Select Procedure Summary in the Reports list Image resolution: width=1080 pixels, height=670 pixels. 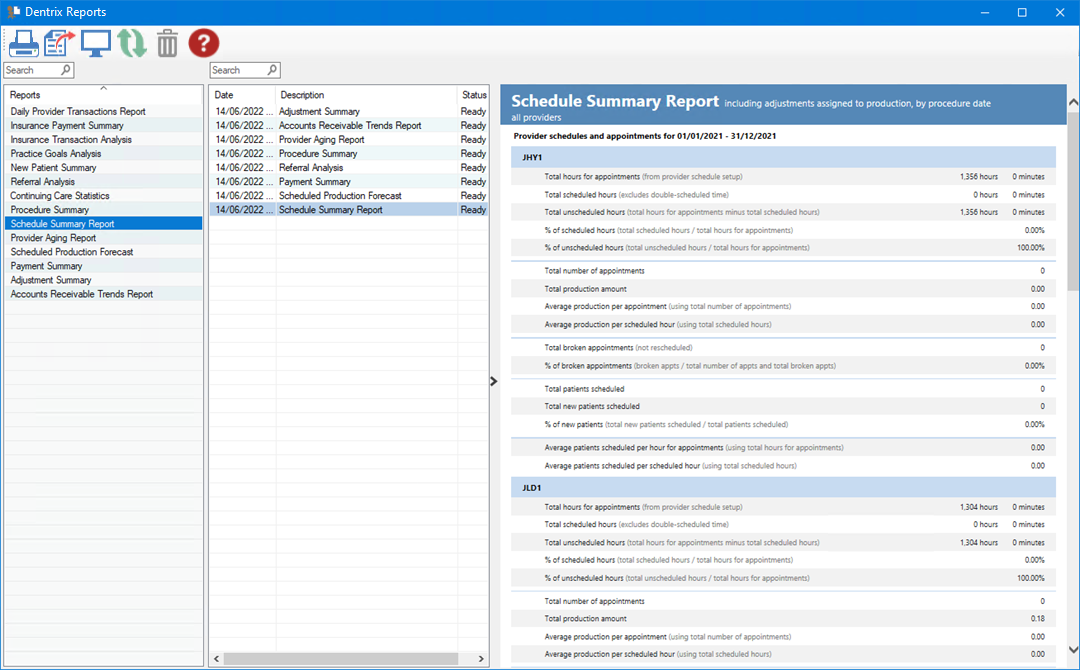(x=103, y=210)
